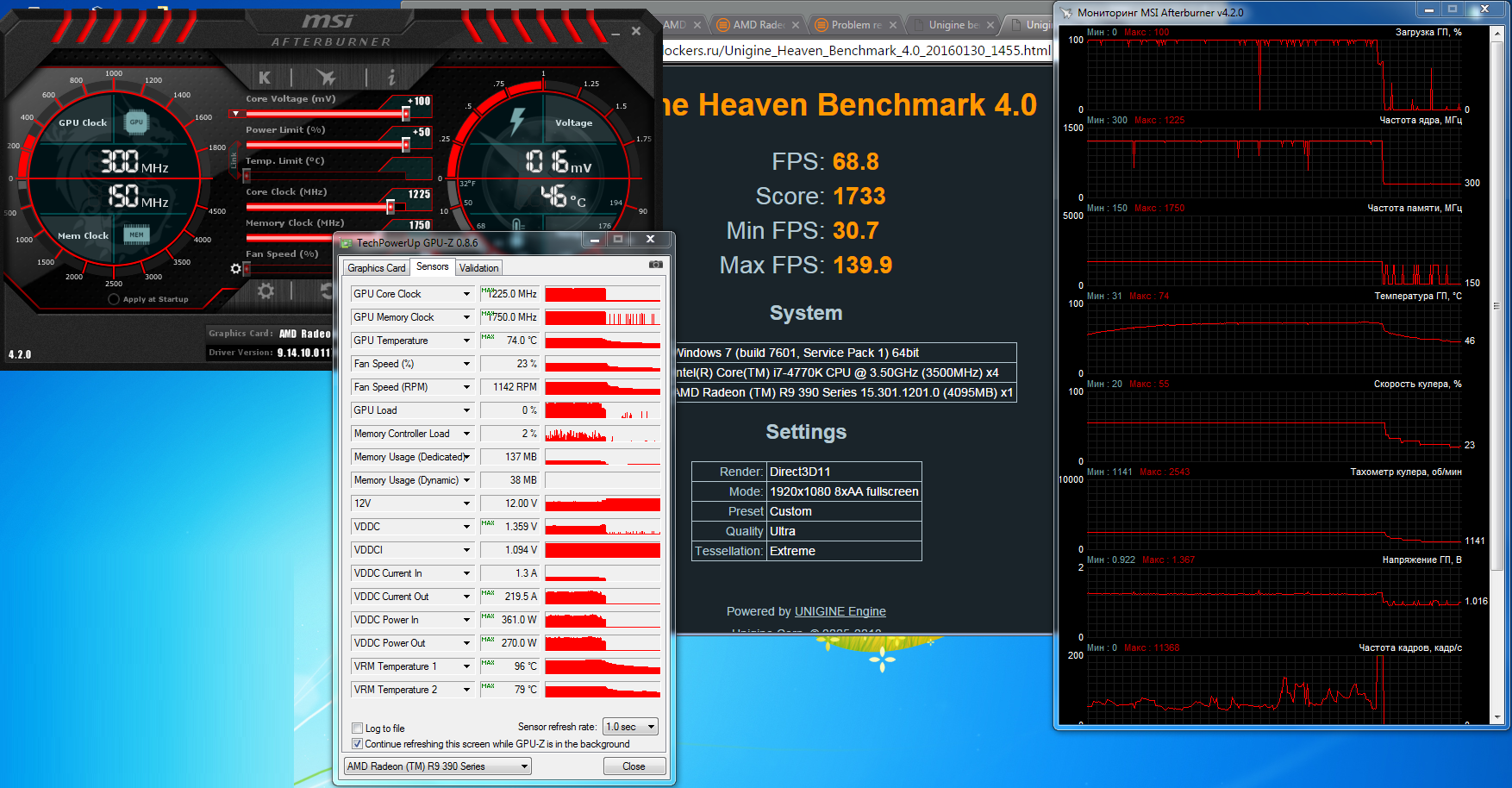
Task: Click the Core Clock slider handle
Action: (390, 207)
